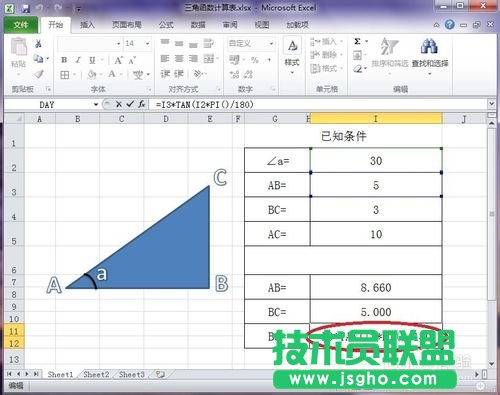Viewport: 500px width, 395px height.
Task: Toggle Bold formatting
Action: click(64, 60)
